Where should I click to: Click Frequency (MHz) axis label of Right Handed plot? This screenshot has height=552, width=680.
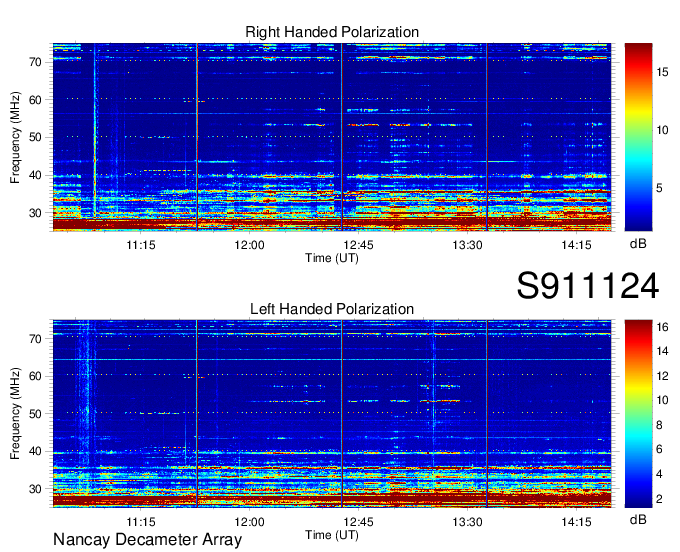coord(15,137)
